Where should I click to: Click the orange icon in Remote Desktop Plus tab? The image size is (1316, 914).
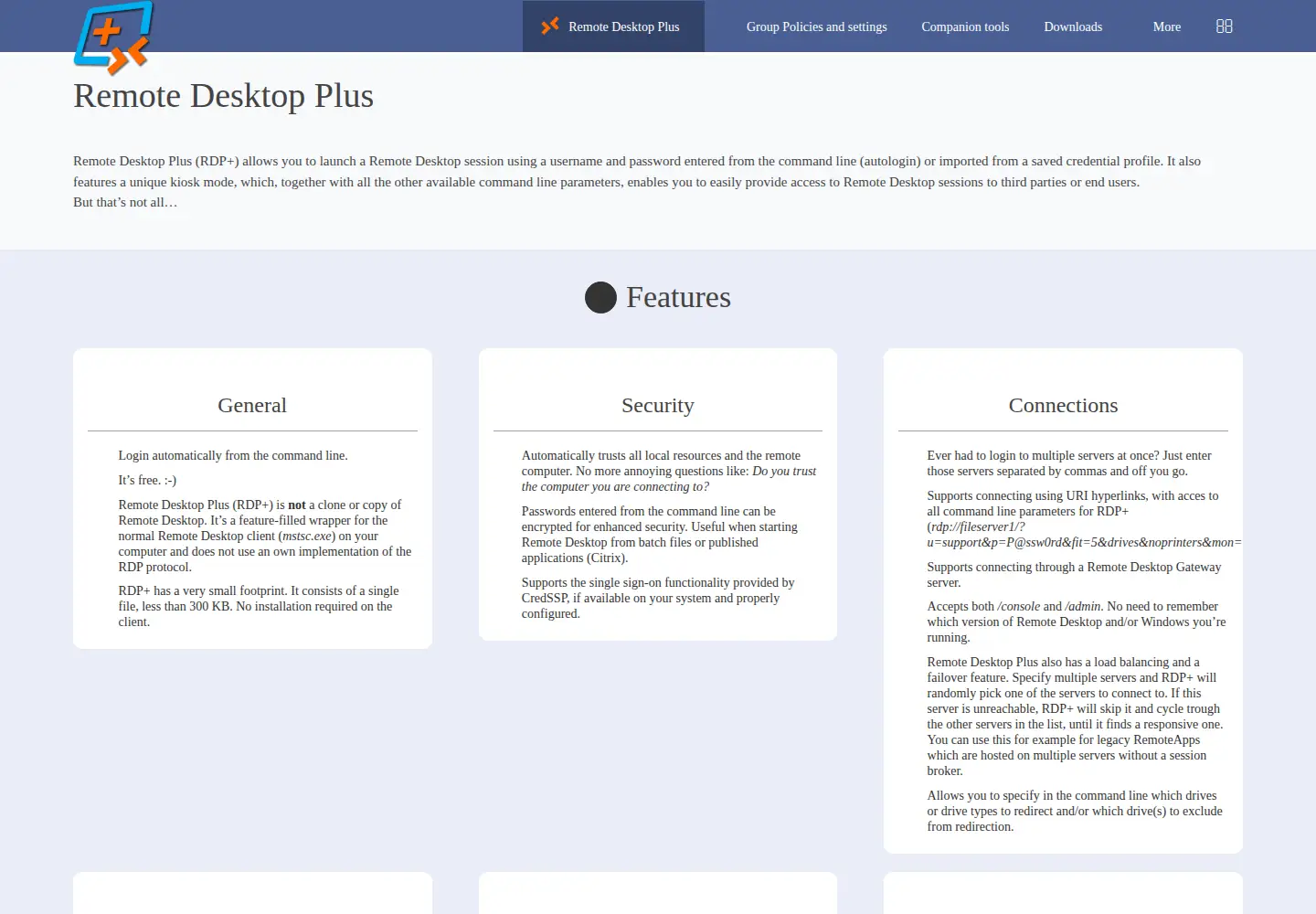(x=550, y=27)
